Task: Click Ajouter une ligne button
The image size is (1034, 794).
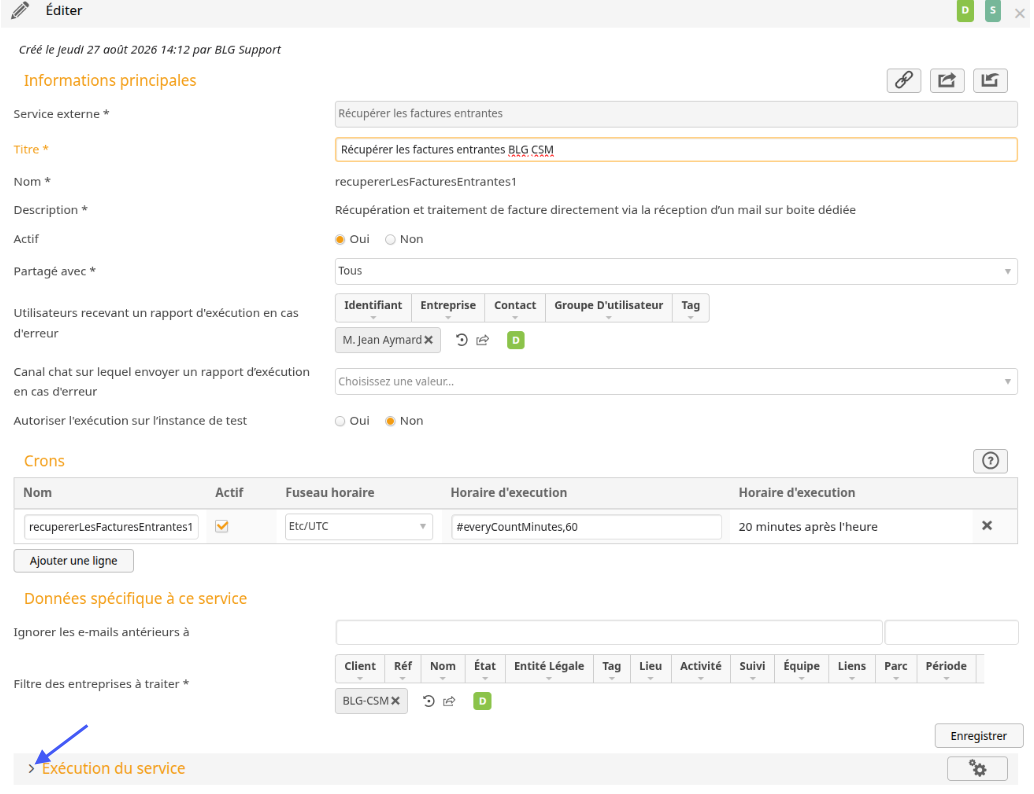Action: tap(73, 561)
